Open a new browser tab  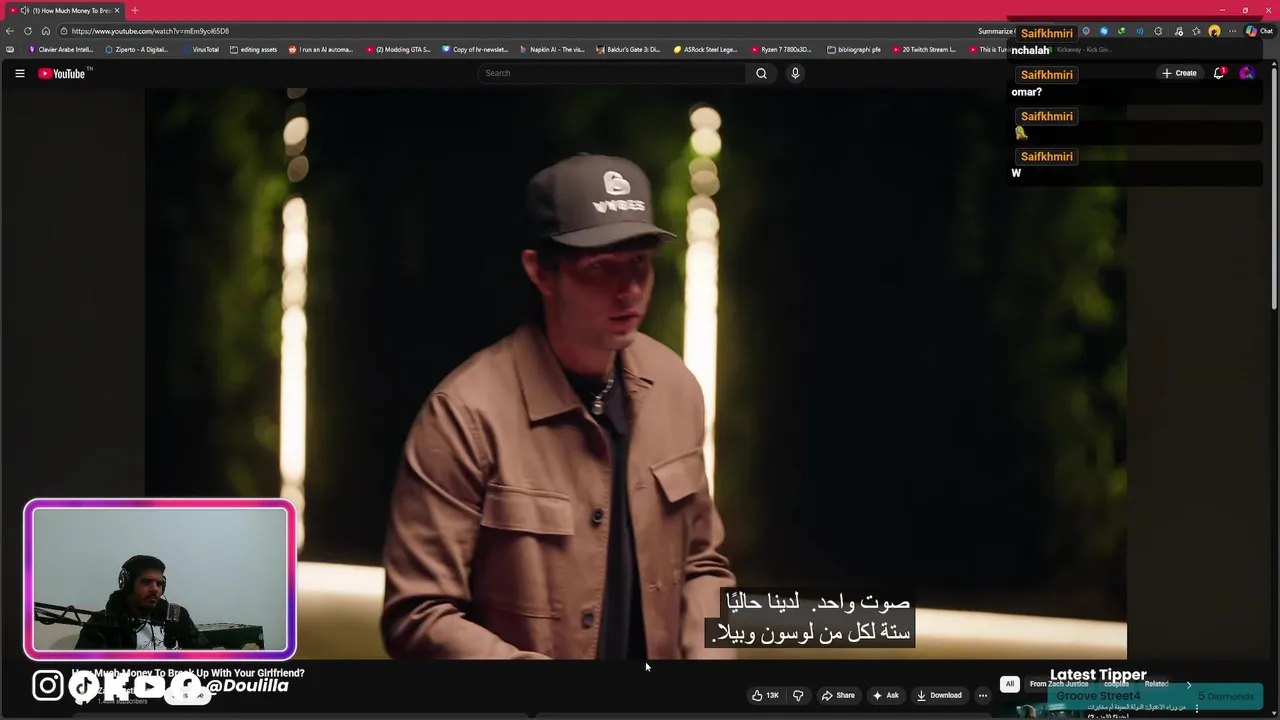coord(135,10)
